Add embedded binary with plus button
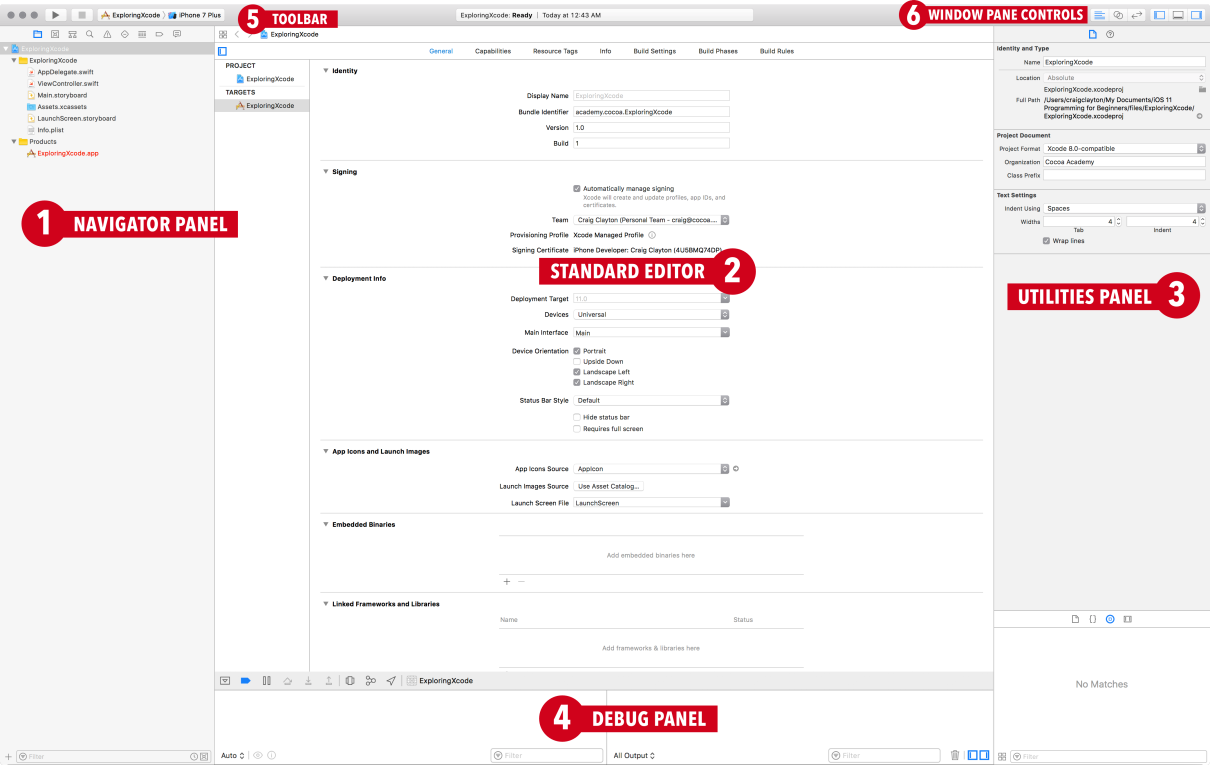Viewport: 1210px width, 765px height. pos(507,581)
